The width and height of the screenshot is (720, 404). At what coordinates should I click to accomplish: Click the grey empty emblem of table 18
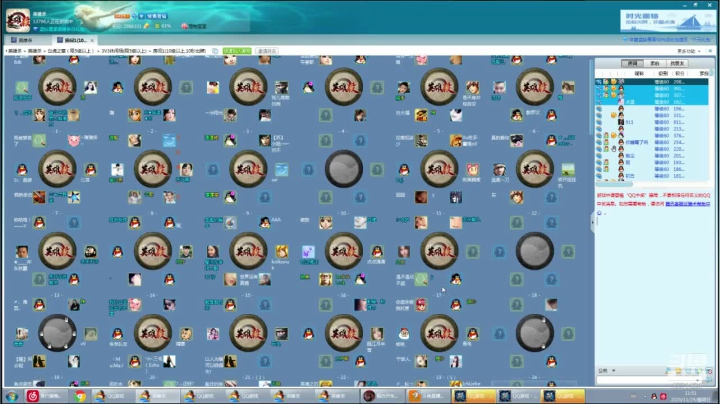[x=534, y=251]
